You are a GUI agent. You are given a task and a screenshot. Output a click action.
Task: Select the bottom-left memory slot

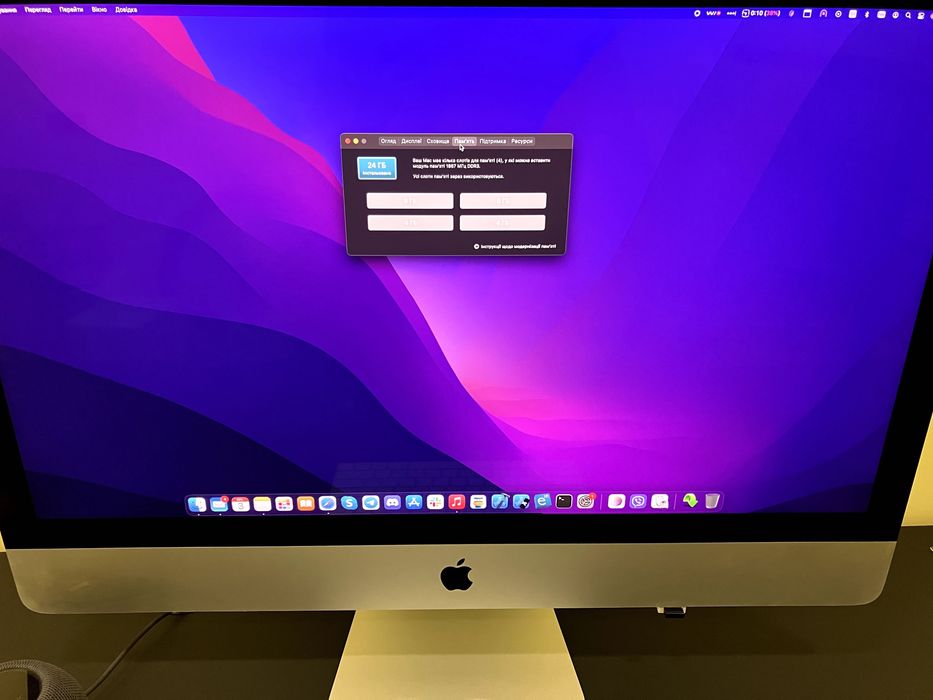pyautogui.click(x=411, y=223)
